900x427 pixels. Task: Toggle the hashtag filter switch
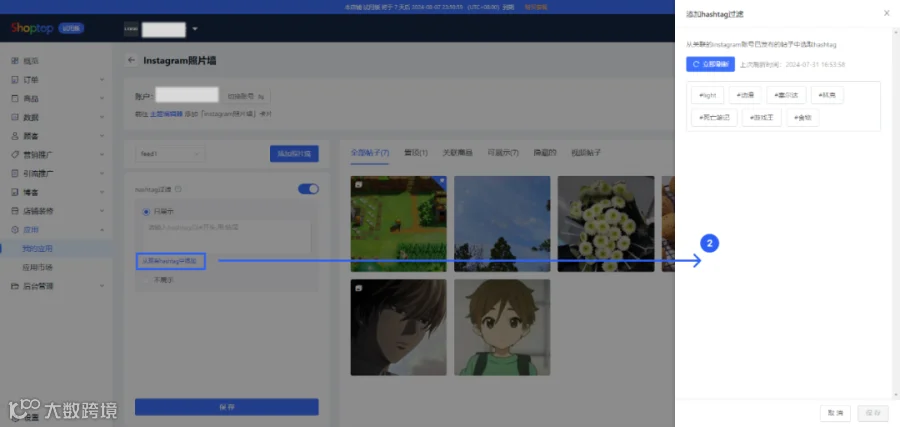pos(308,189)
